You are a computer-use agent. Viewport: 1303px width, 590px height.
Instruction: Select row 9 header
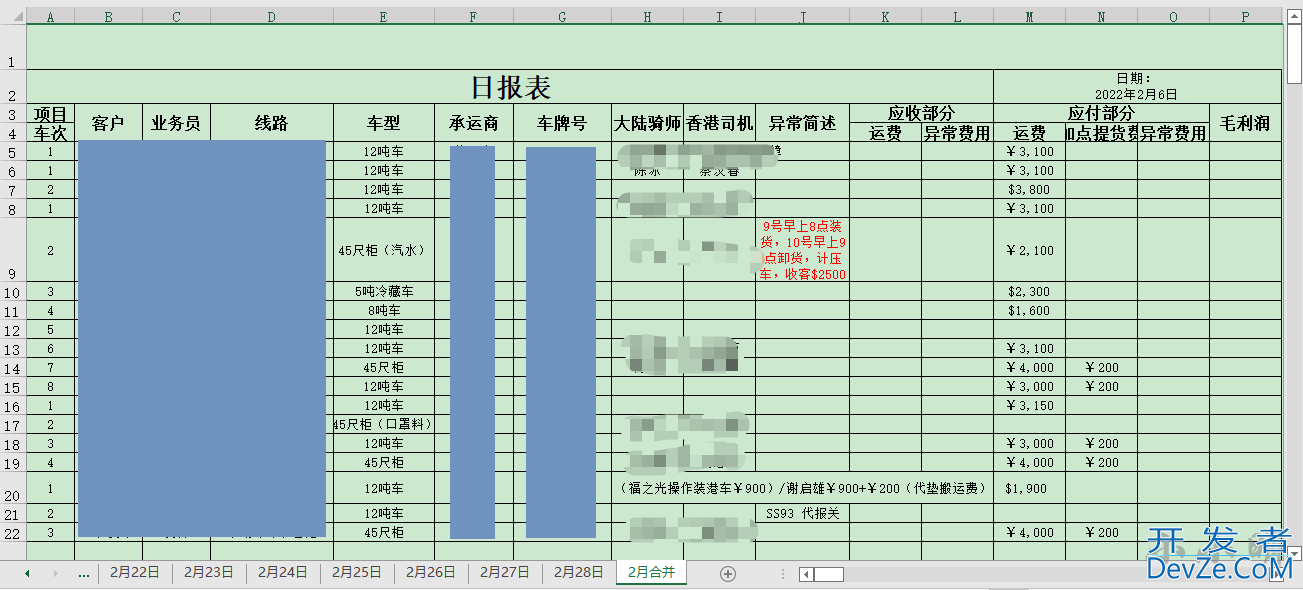pyautogui.click(x=13, y=250)
